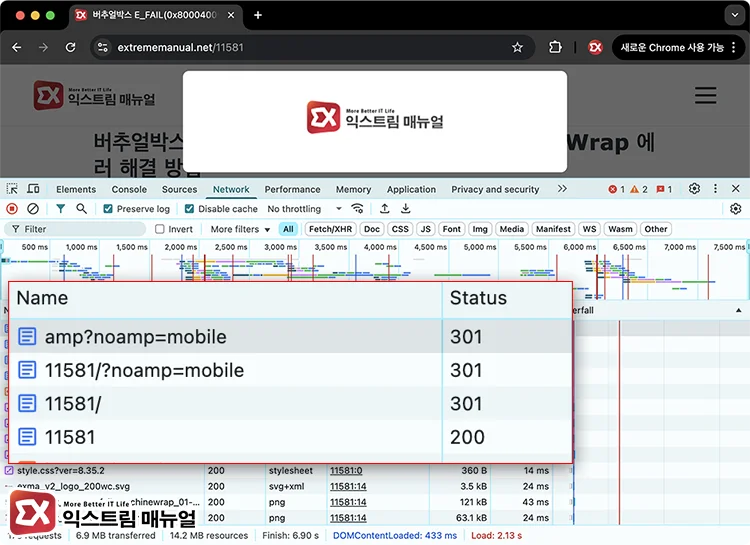Open the hamburger menu on the webpage
Viewport: 750px width, 545px height.
(x=706, y=95)
